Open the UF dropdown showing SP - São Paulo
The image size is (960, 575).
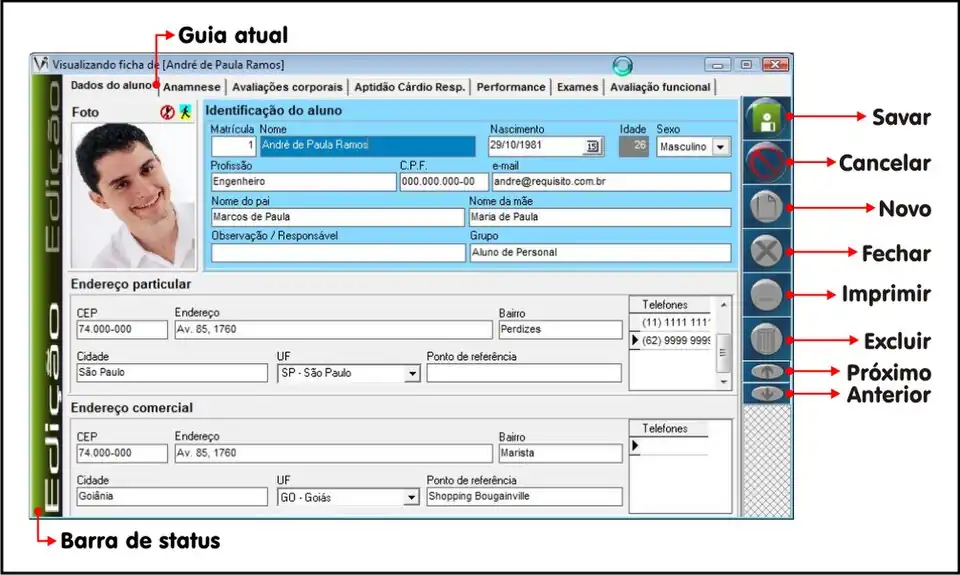411,374
